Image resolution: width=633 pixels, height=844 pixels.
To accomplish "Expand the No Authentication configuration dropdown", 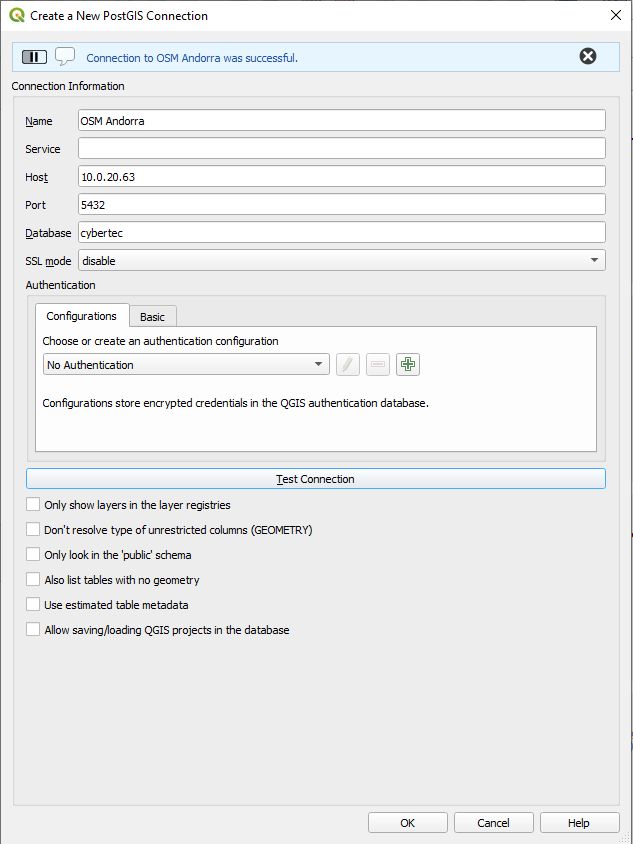I will click(x=186, y=365).
